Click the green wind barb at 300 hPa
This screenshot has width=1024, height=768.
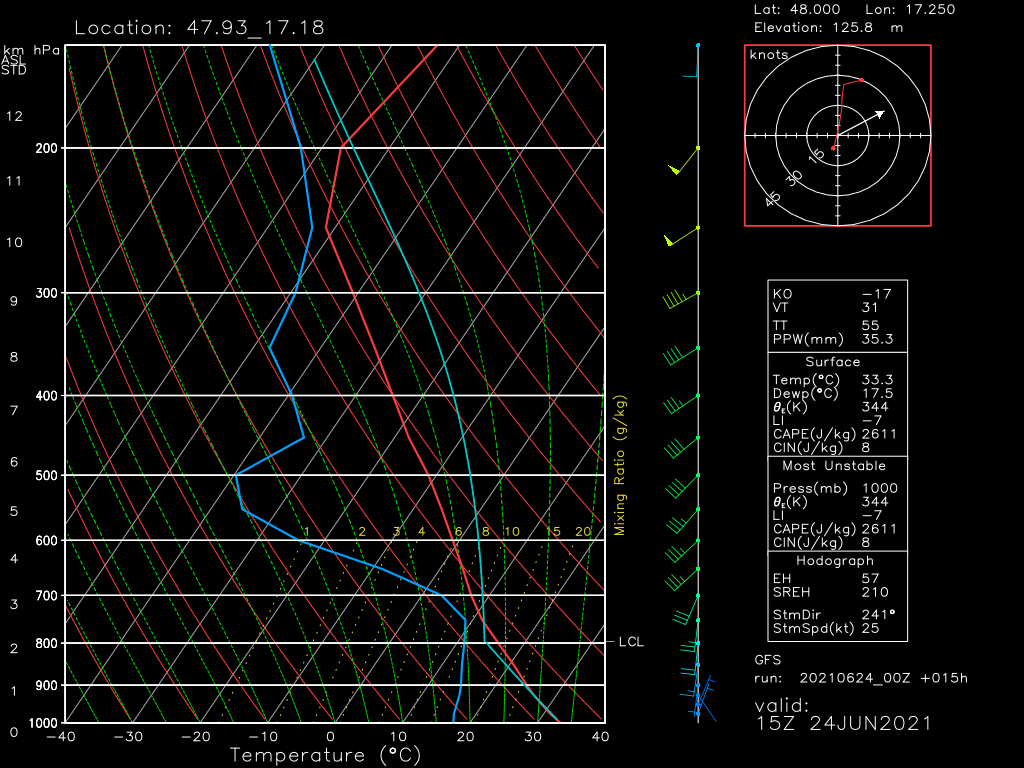coord(680,298)
